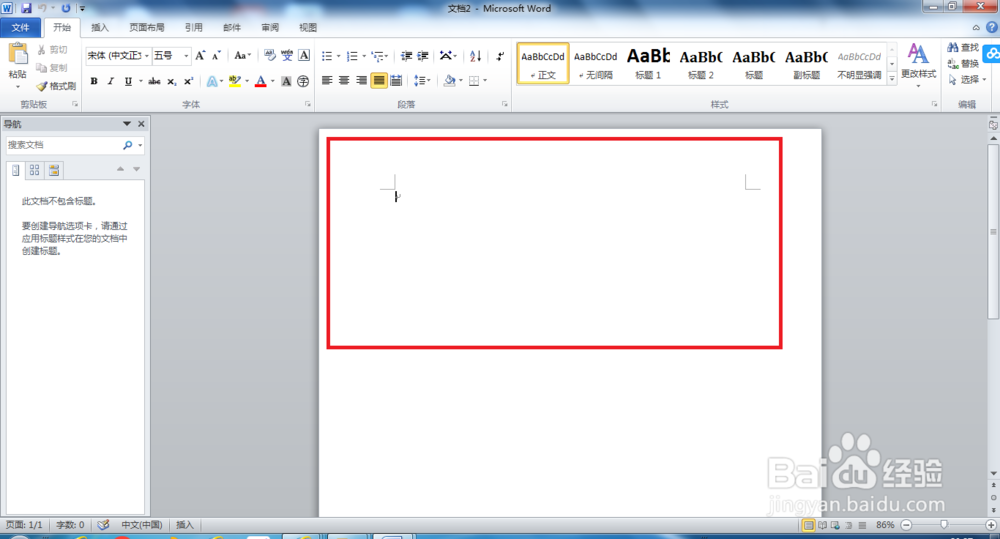
Task: Apply the 标题 1 heading style
Action: 648,63
